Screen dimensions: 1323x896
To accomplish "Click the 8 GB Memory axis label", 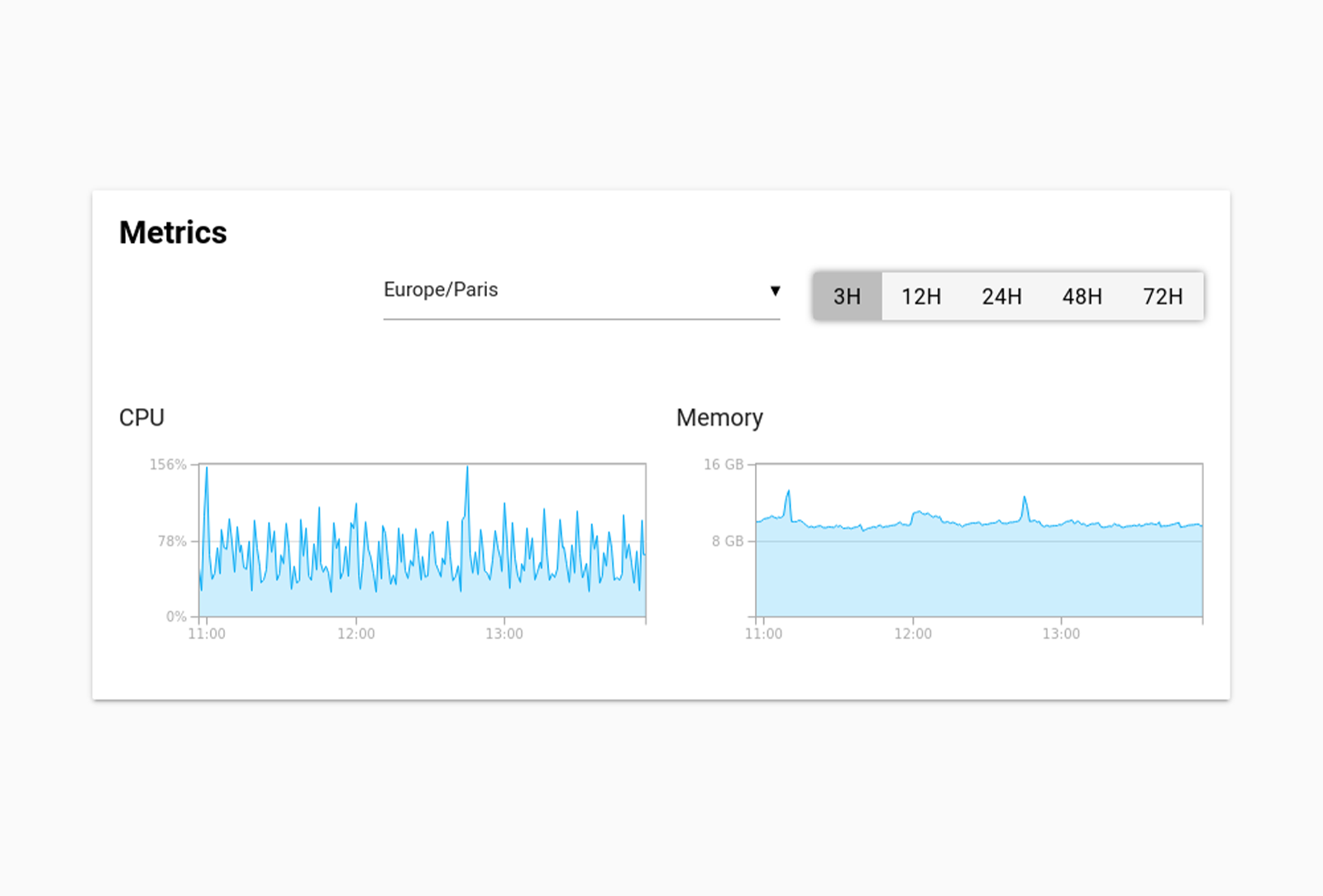I will click(x=728, y=541).
